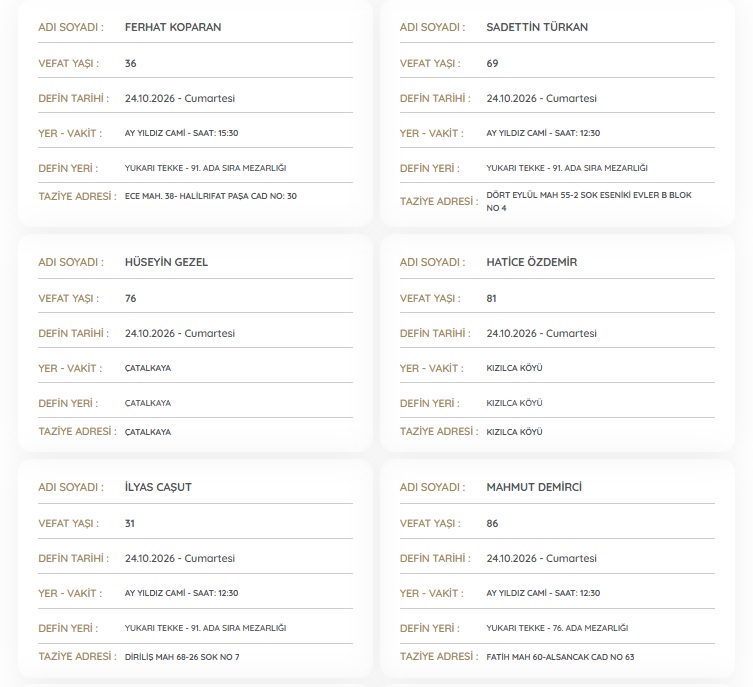This screenshot has width=753, height=687.
Task: Click age value 76 for Hüseyin Gezel
Action: pos(131,299)
